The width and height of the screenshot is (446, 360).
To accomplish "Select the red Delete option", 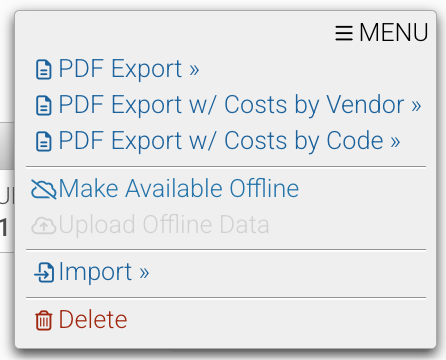I will coord(81,320).
